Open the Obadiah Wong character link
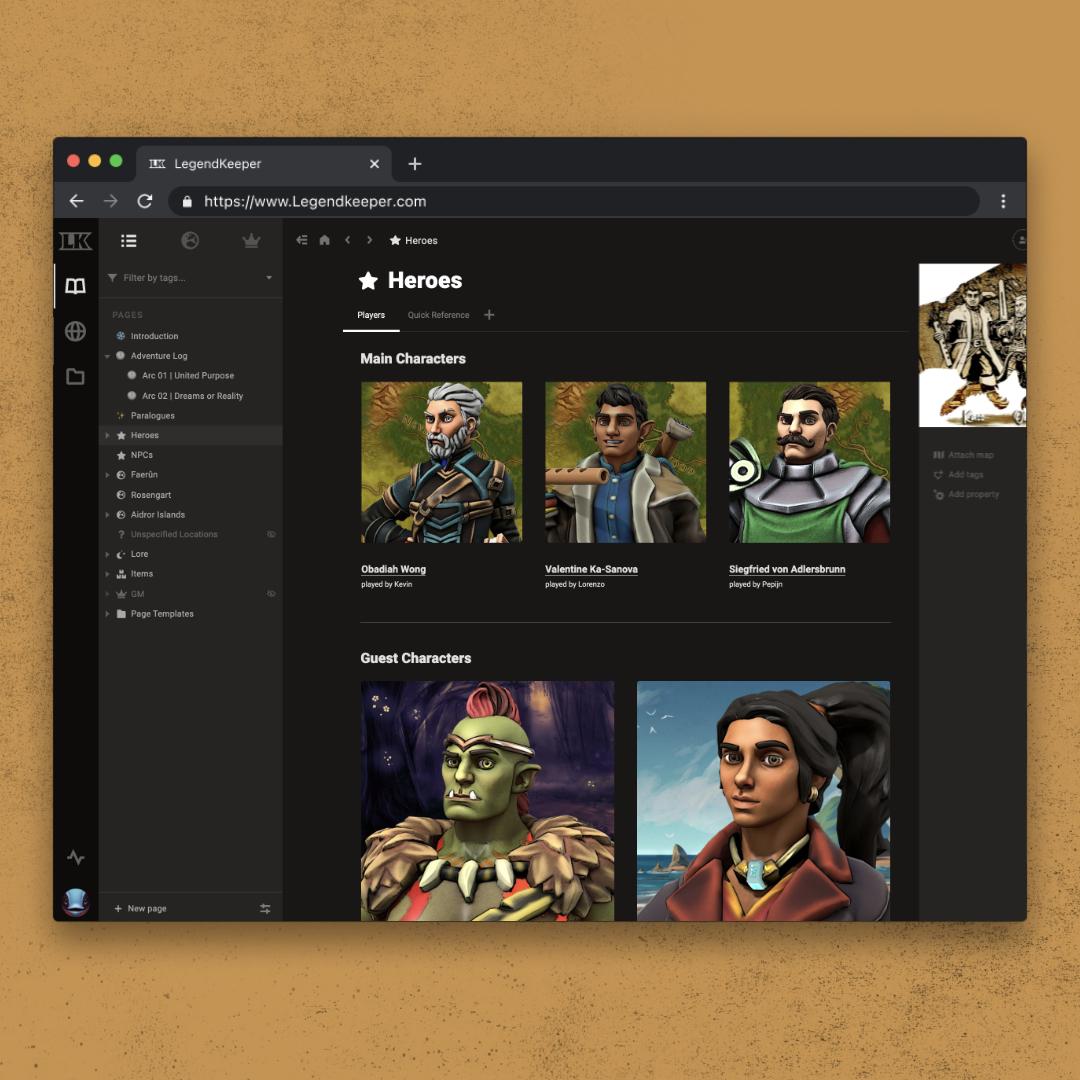The image size is (1080, 1080). tap(393, 569)
